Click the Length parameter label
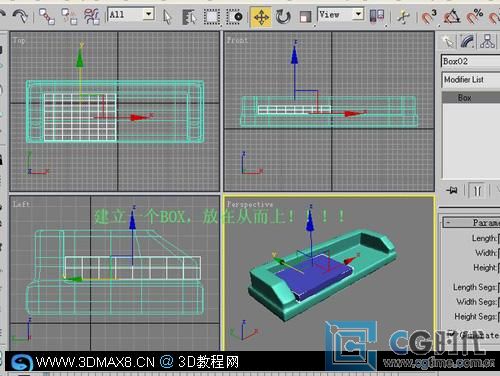This screenshot has width=500, height=376. 484,238
